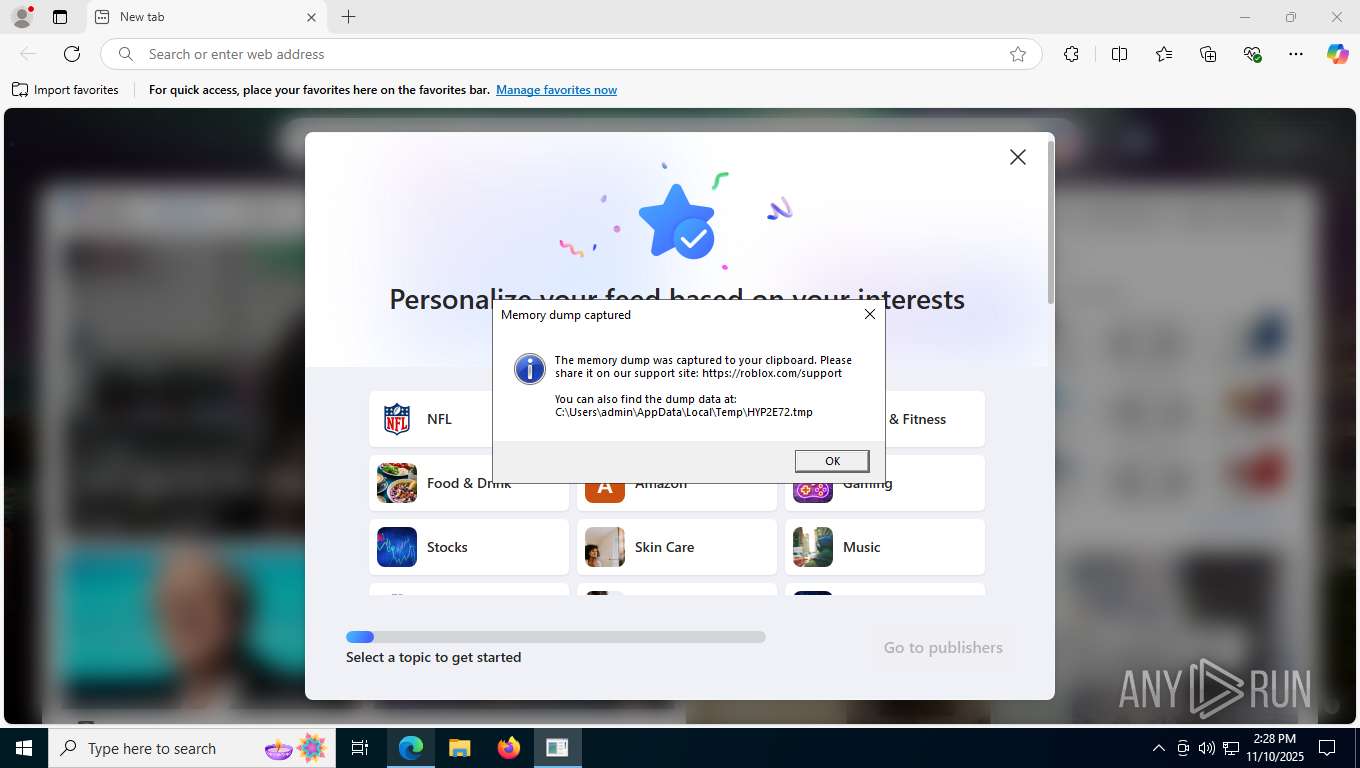The height and width of the screenshot is (768, 1360).
Task: Open Microsoft Edge from the taskbar
Action: point(411,748)
